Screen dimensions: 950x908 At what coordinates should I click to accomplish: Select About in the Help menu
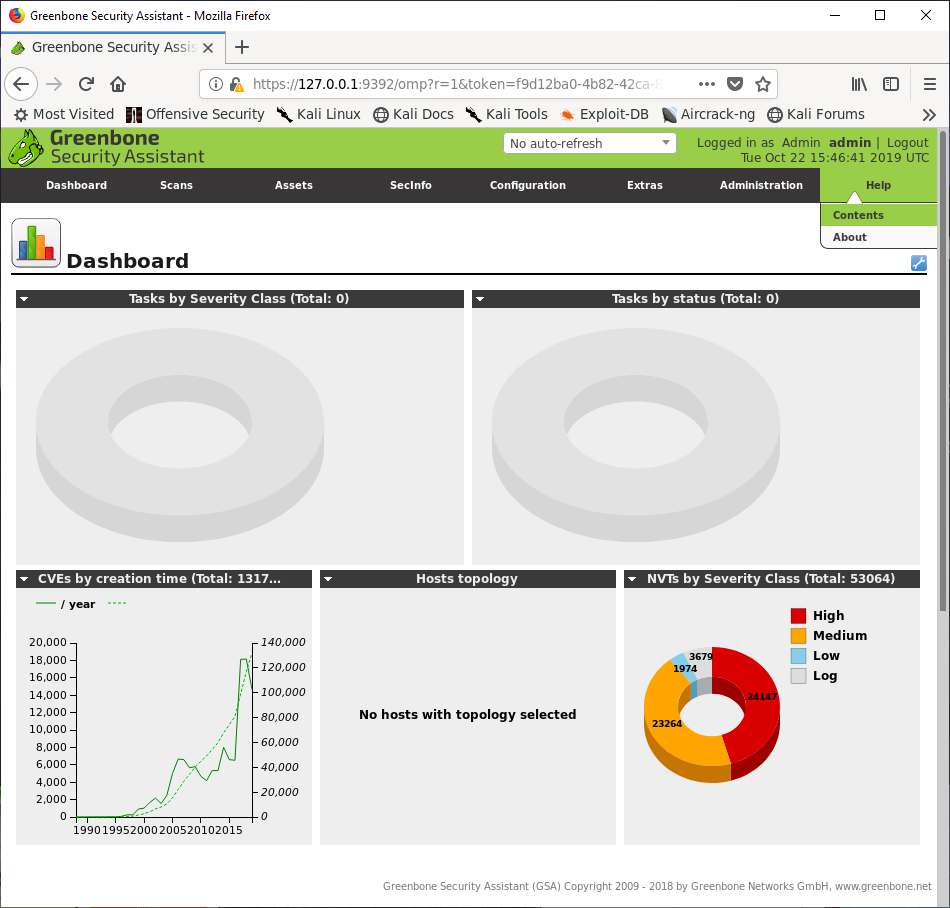tap(879, 237)
